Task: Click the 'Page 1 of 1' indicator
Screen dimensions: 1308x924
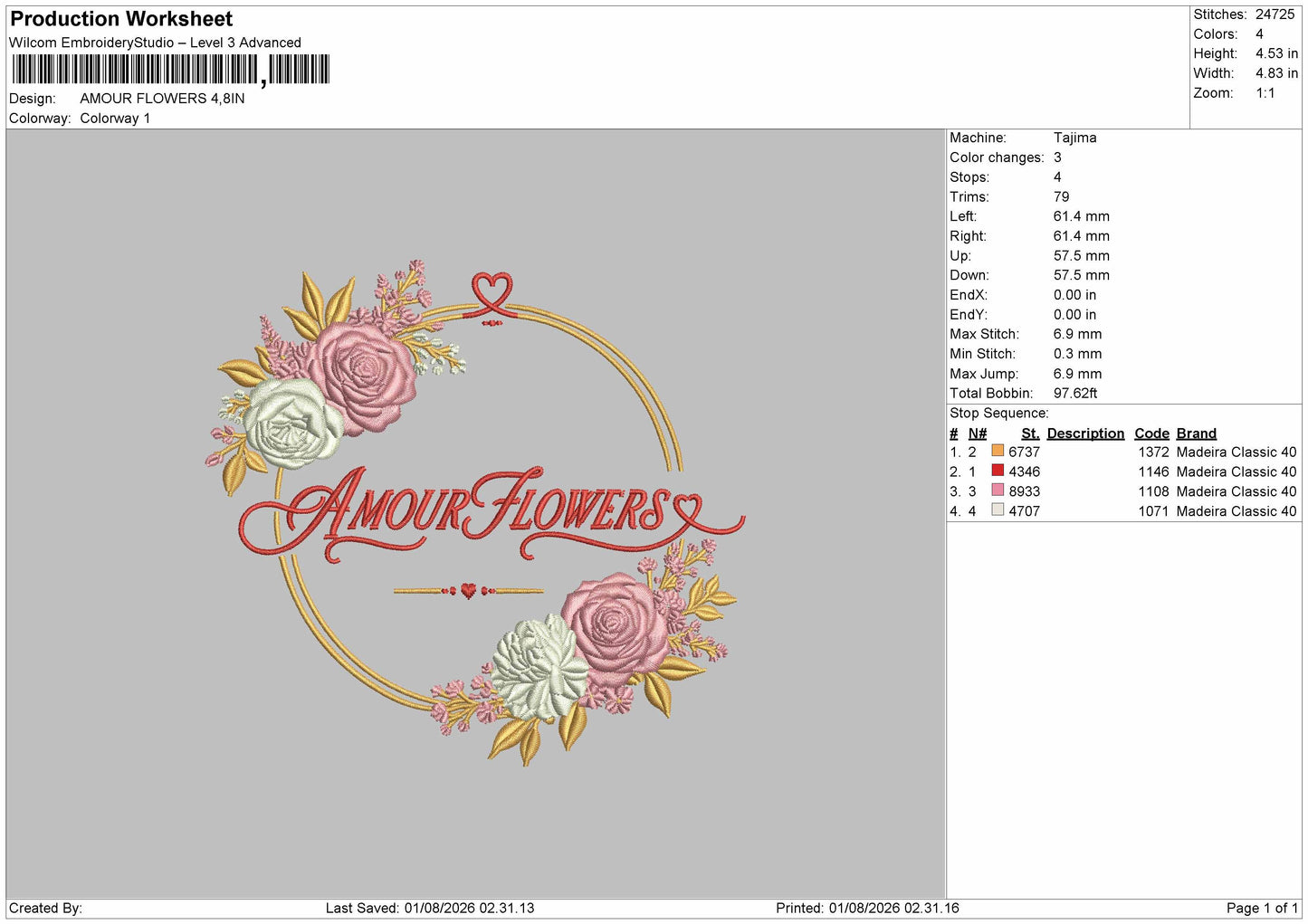Action: [1262, 908]
